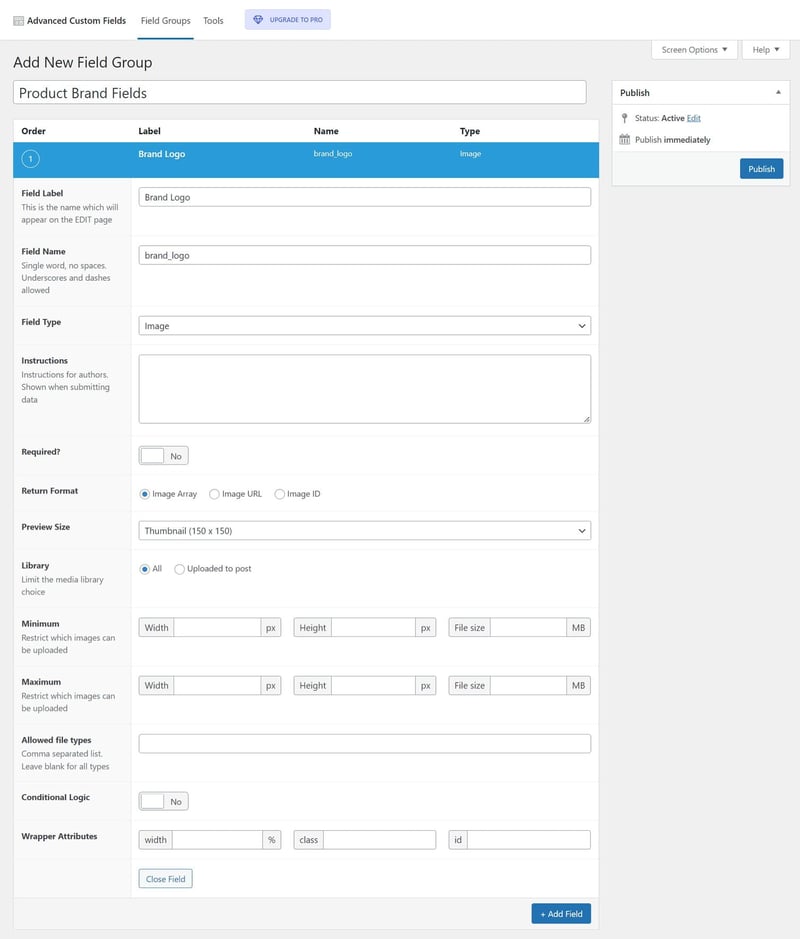Click the Advanced Custom Fields logo icon
This screenshot has height=939, width=800.
(x=19, y=20)
